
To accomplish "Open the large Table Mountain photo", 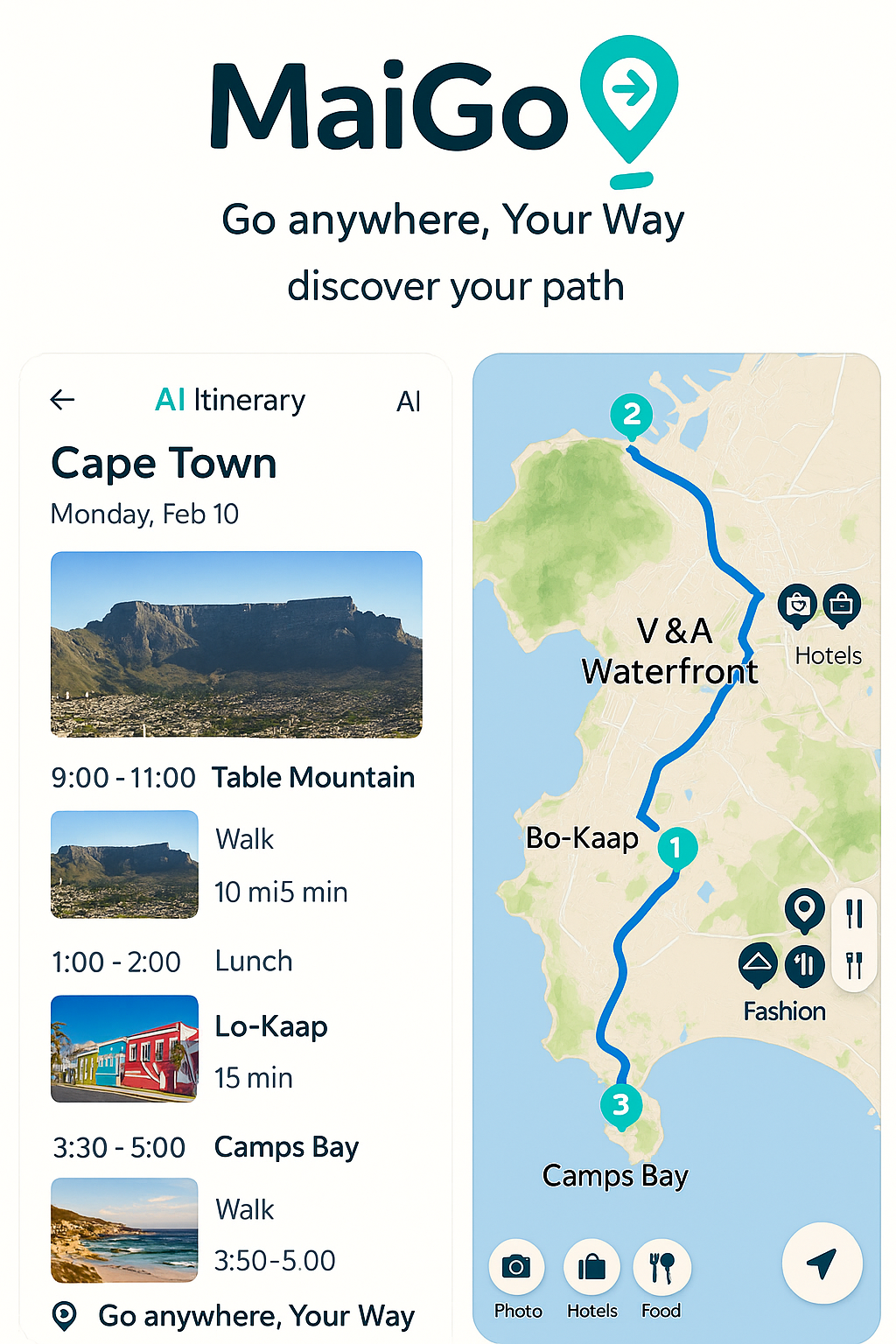I will (x=236, y=644).
